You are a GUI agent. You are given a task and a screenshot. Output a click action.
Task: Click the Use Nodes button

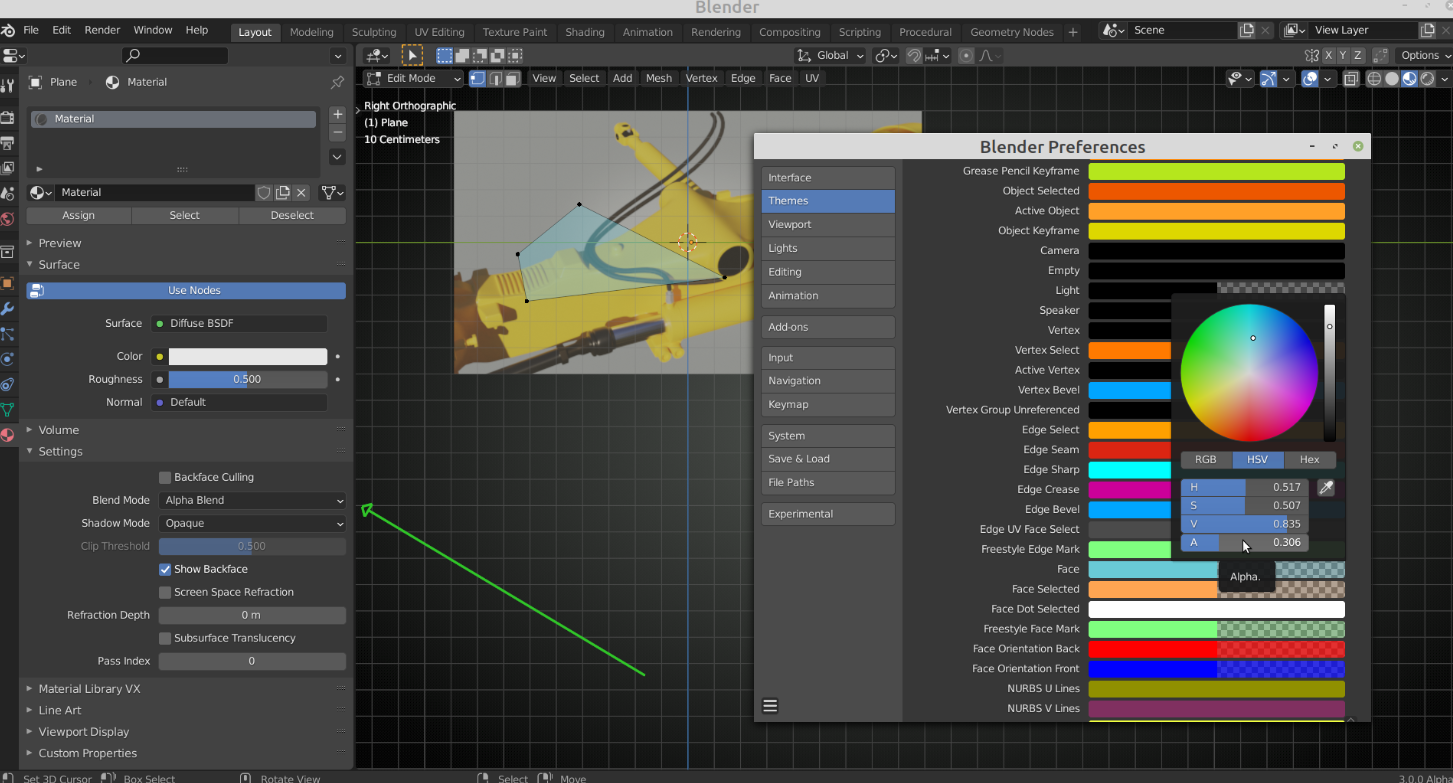tap(186, 291)
